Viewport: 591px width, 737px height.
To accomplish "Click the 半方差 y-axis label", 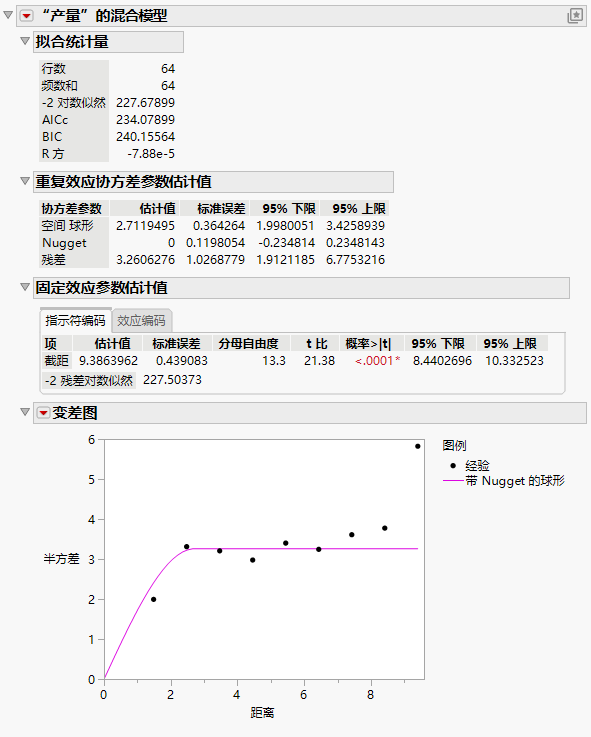I will click(x=62, y=559).
